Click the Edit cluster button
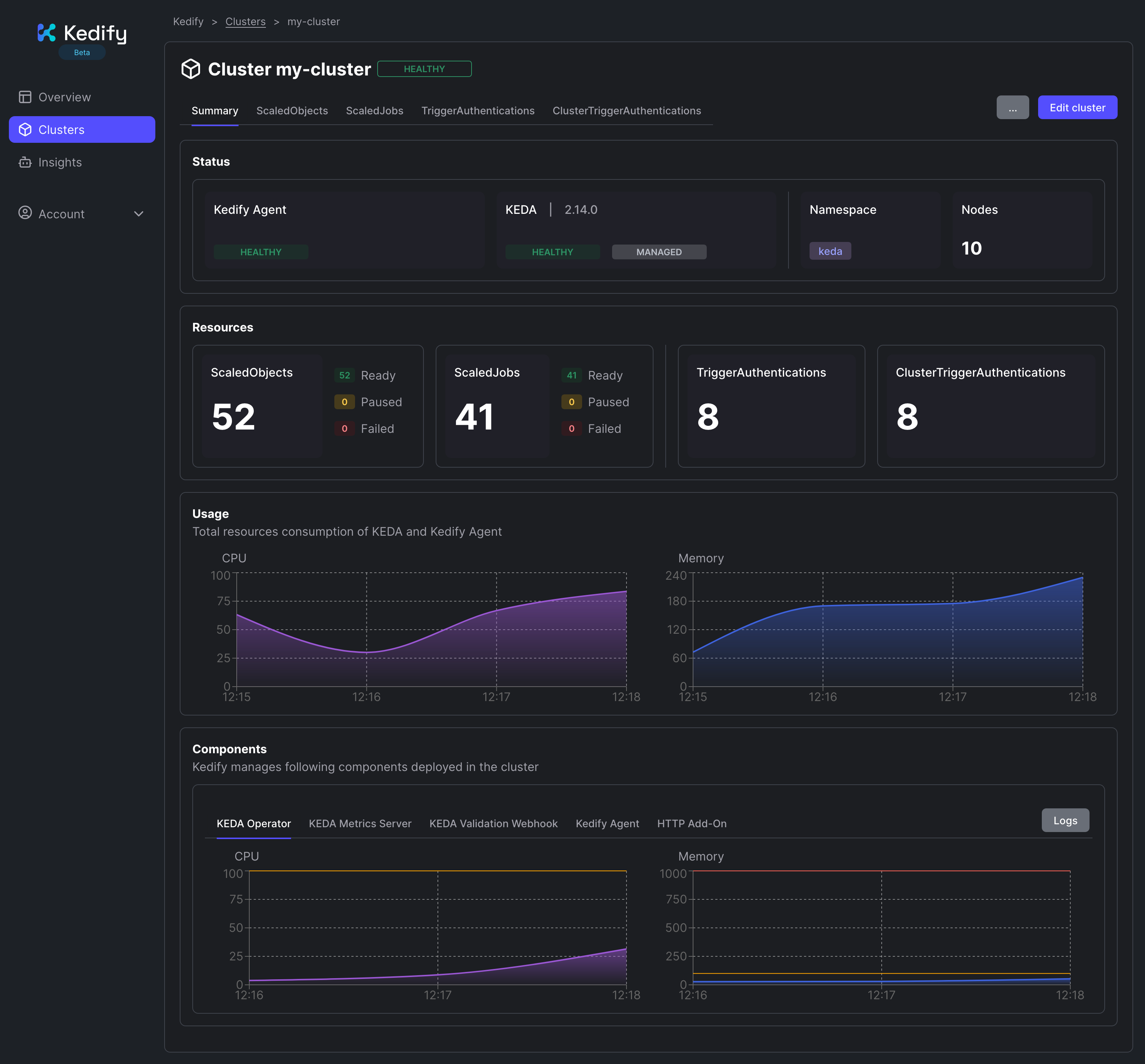 pyautogui.click(x=1077, y=108)
